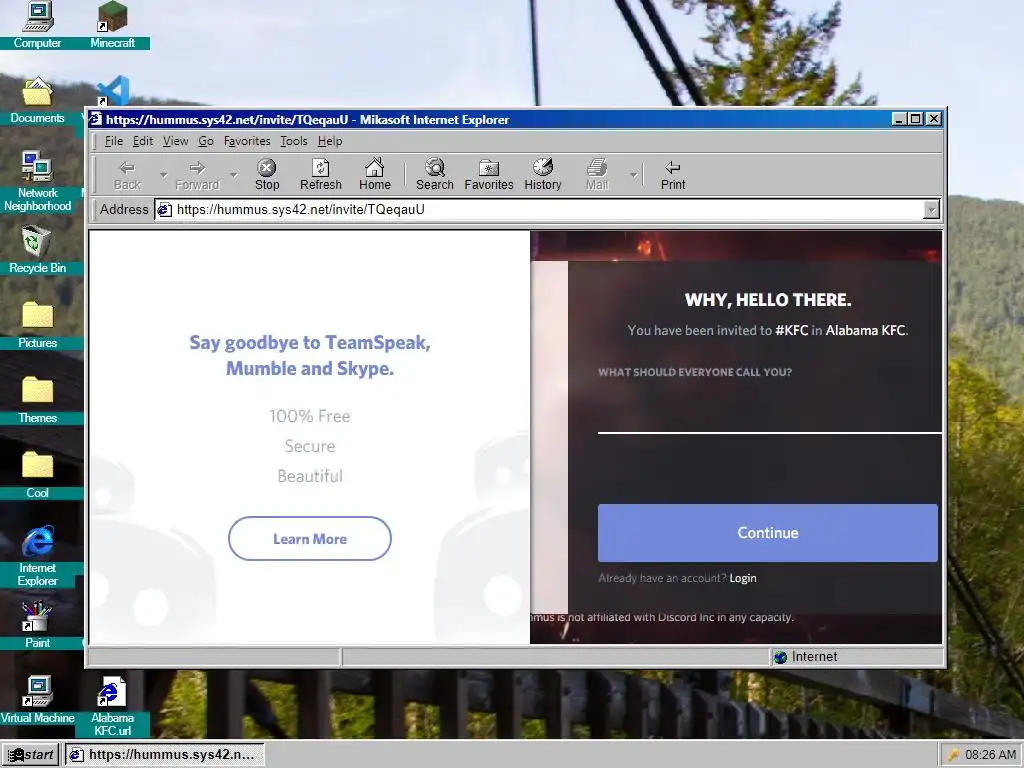Print the page using Print button
The height and width of the screenshot is (768, 1024).
pos(673,175)
